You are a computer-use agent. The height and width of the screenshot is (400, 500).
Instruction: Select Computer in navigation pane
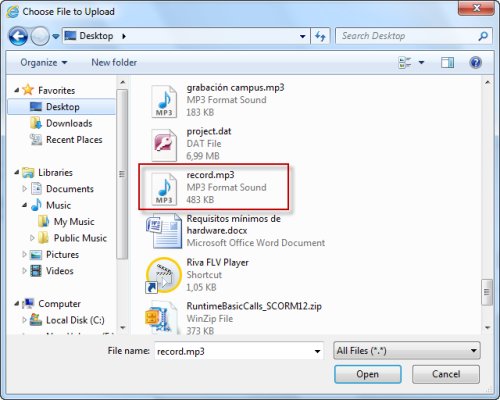(x=59, y=304)
